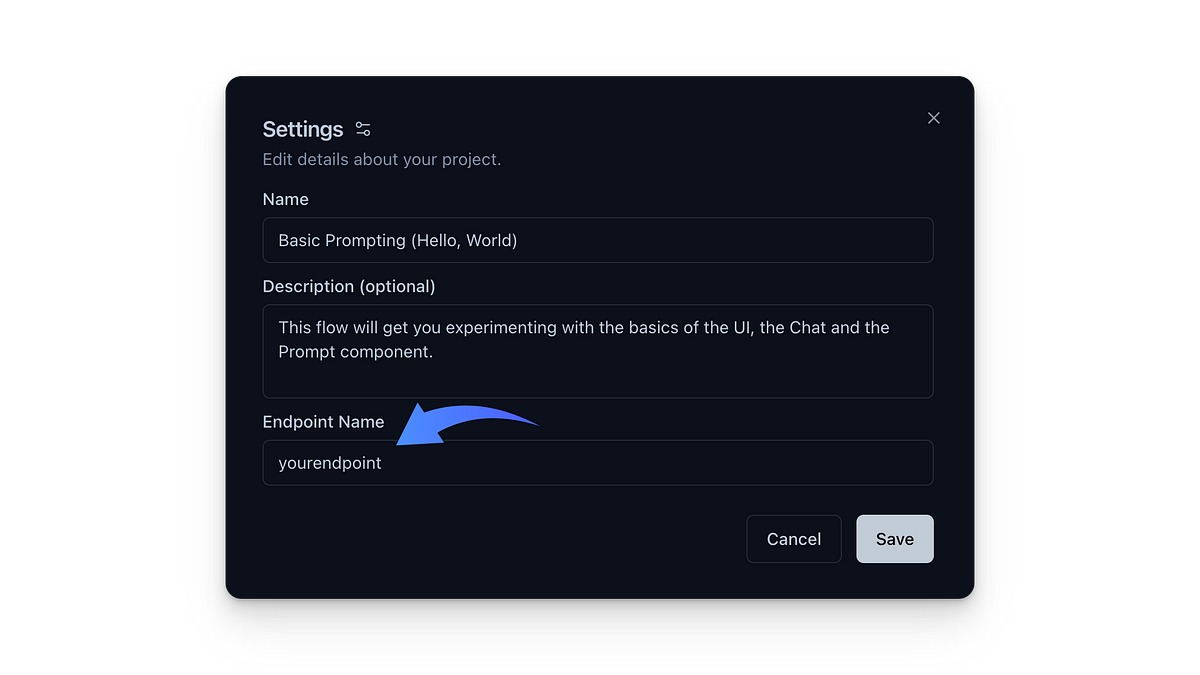Click 'Basic' at start of Name field
The width and height of the screenshot is (1200, 675).
click(301, 240)
